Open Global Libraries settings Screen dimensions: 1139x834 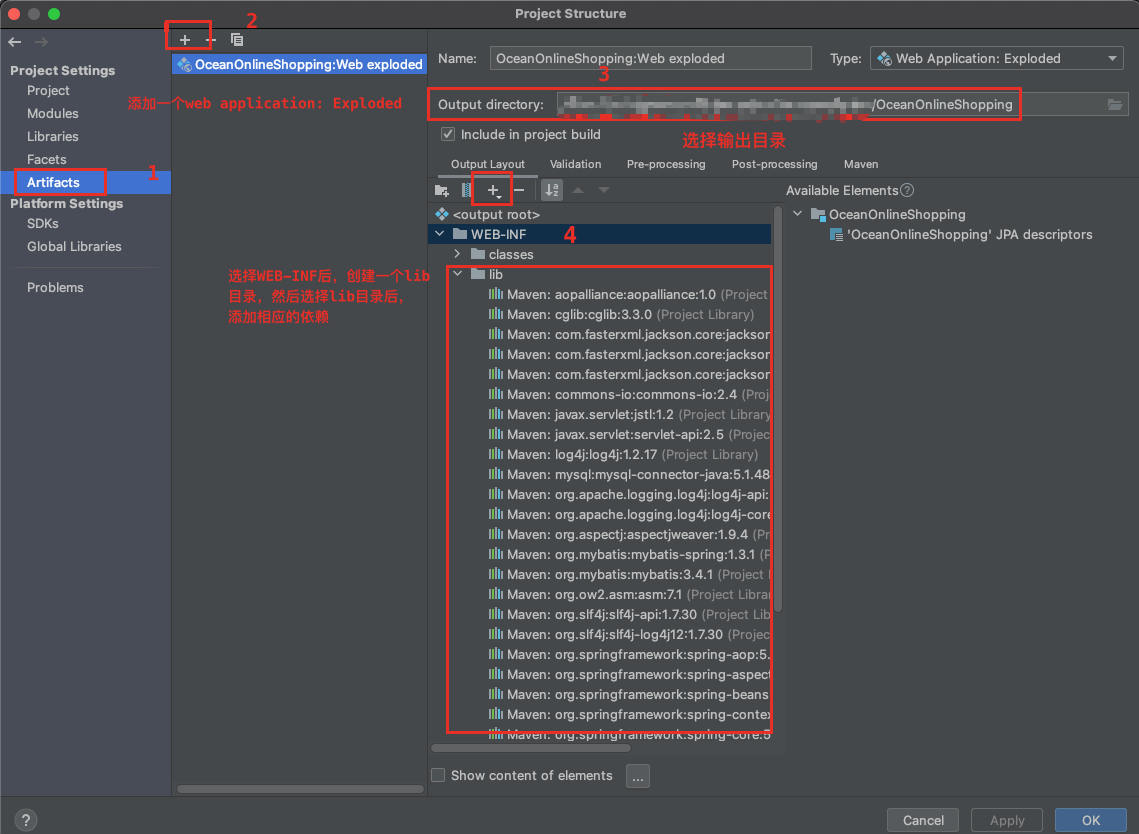[74, 246]
